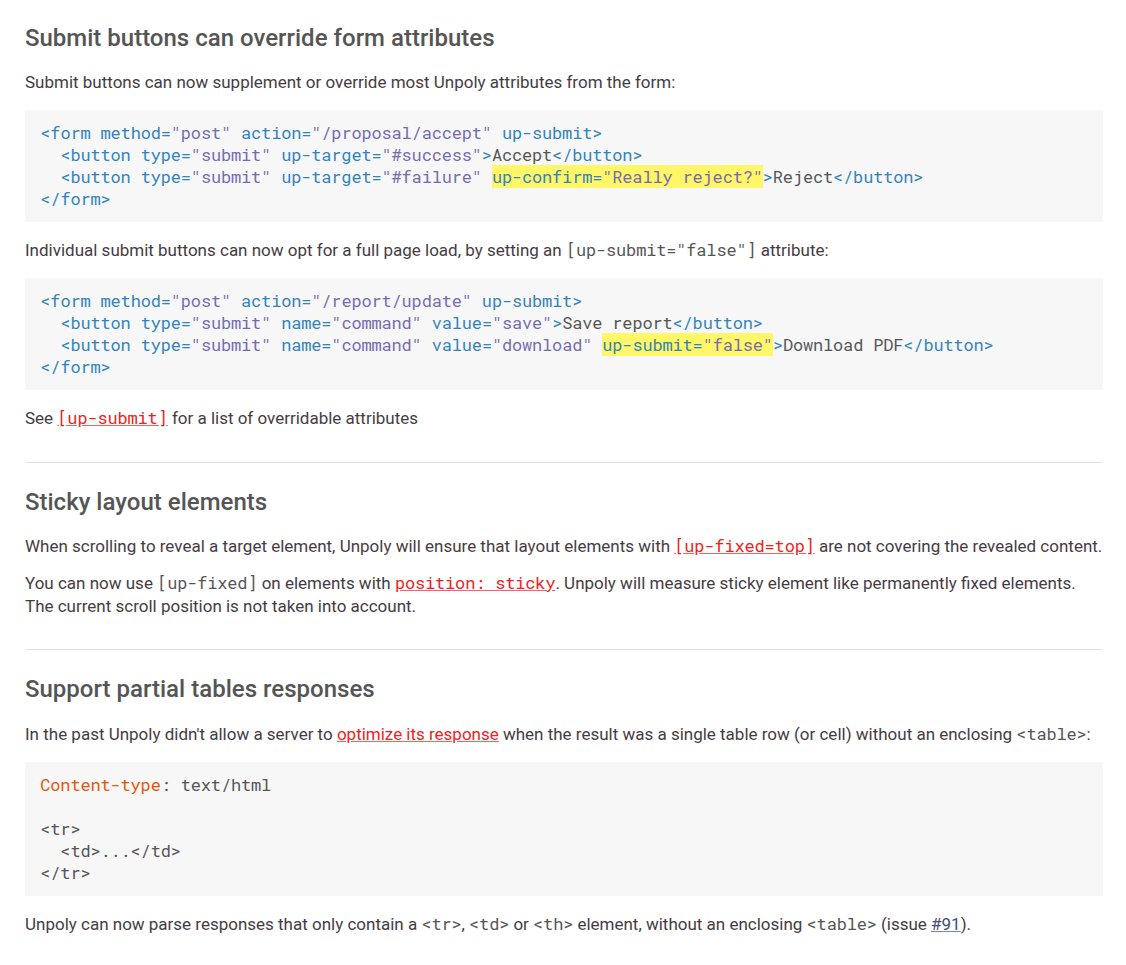Click 'Unpoly can now parse responses' paragraph
Image resolution: width=1126 pixels, height=965 pixels.
point(498,924)
